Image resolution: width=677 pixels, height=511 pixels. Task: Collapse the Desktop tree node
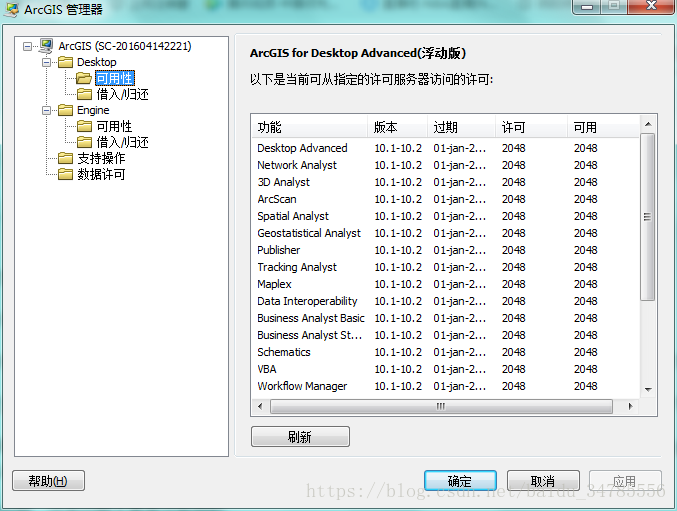(x=46, y=63)
